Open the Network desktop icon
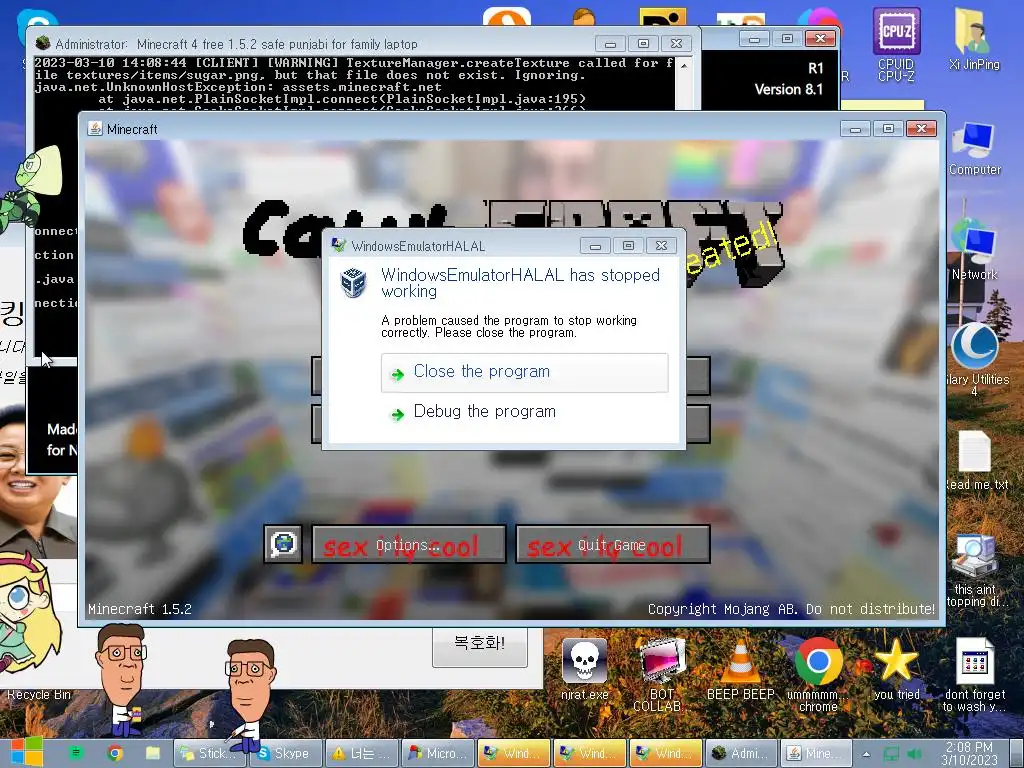The image size is (1024, 768). coord(974,251)
